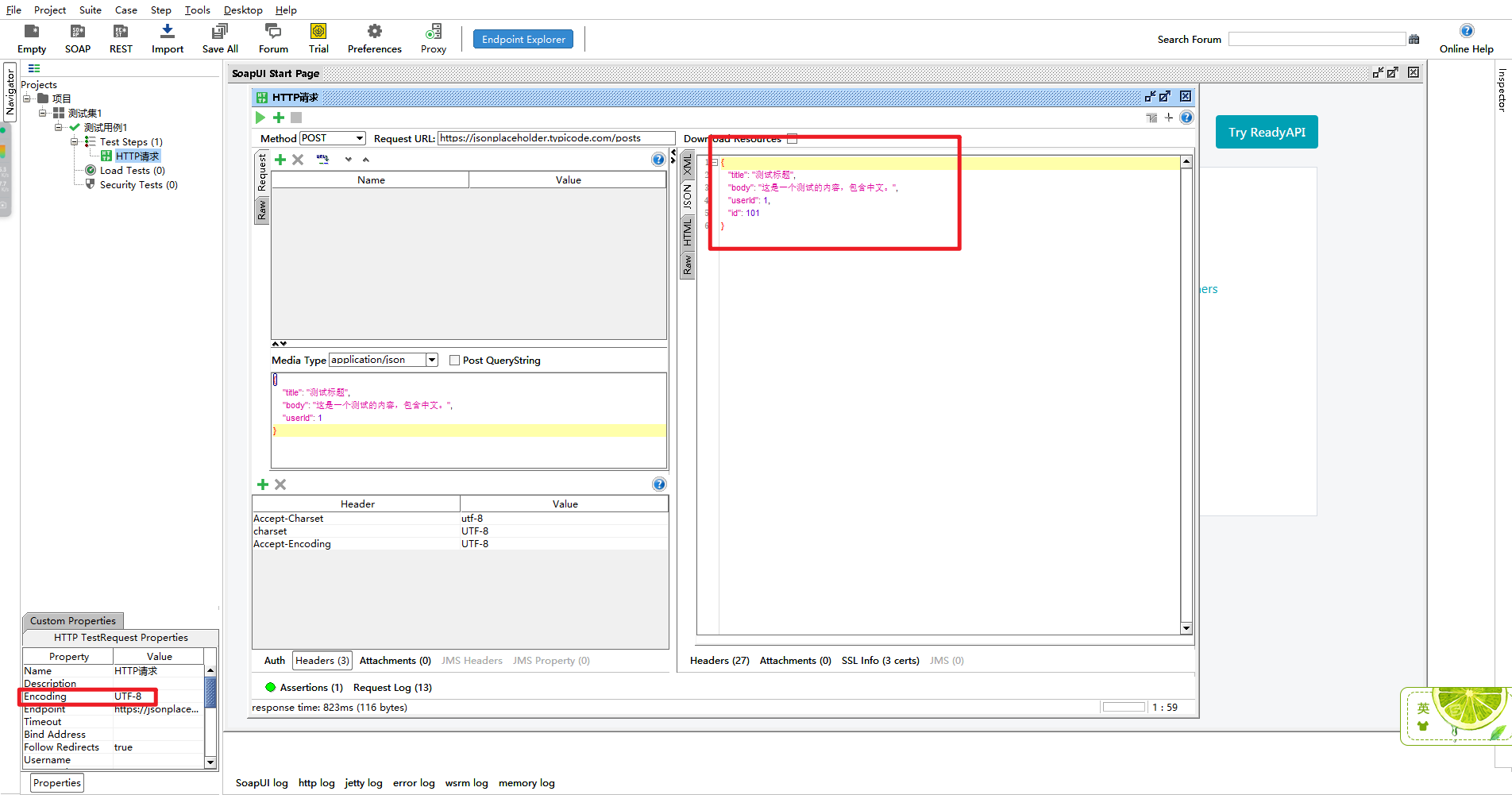Click the binoculars icon beside Search Forum
This screenshot has width=1512, height=795.
[x=1414, y=39]
